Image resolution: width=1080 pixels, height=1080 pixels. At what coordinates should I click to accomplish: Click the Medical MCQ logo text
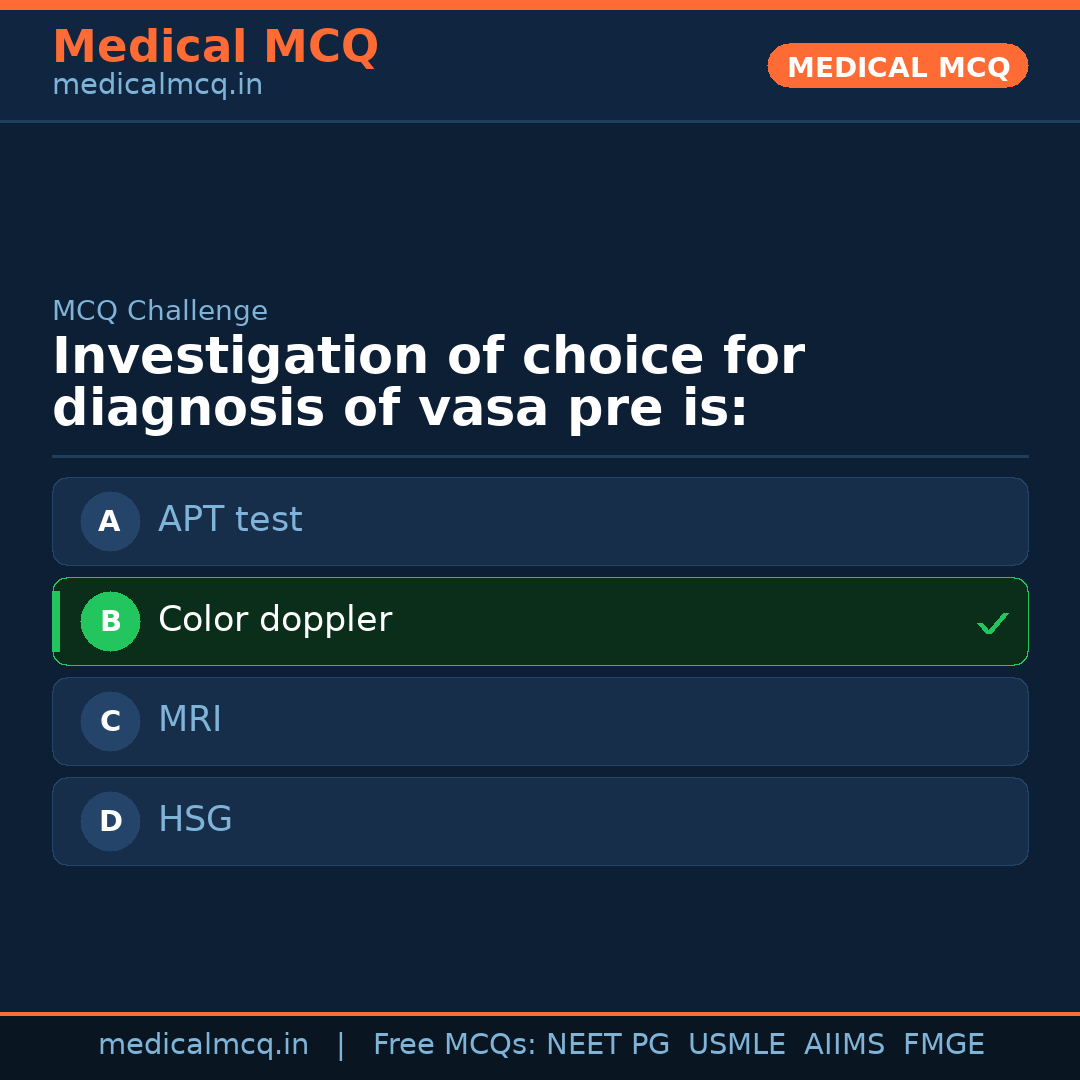[215, 46]
